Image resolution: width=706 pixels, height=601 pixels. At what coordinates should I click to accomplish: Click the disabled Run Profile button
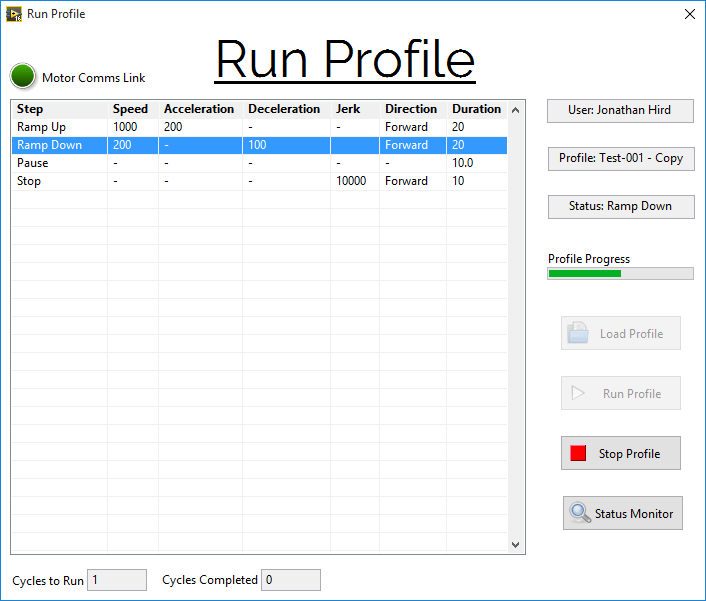[620, 393]
